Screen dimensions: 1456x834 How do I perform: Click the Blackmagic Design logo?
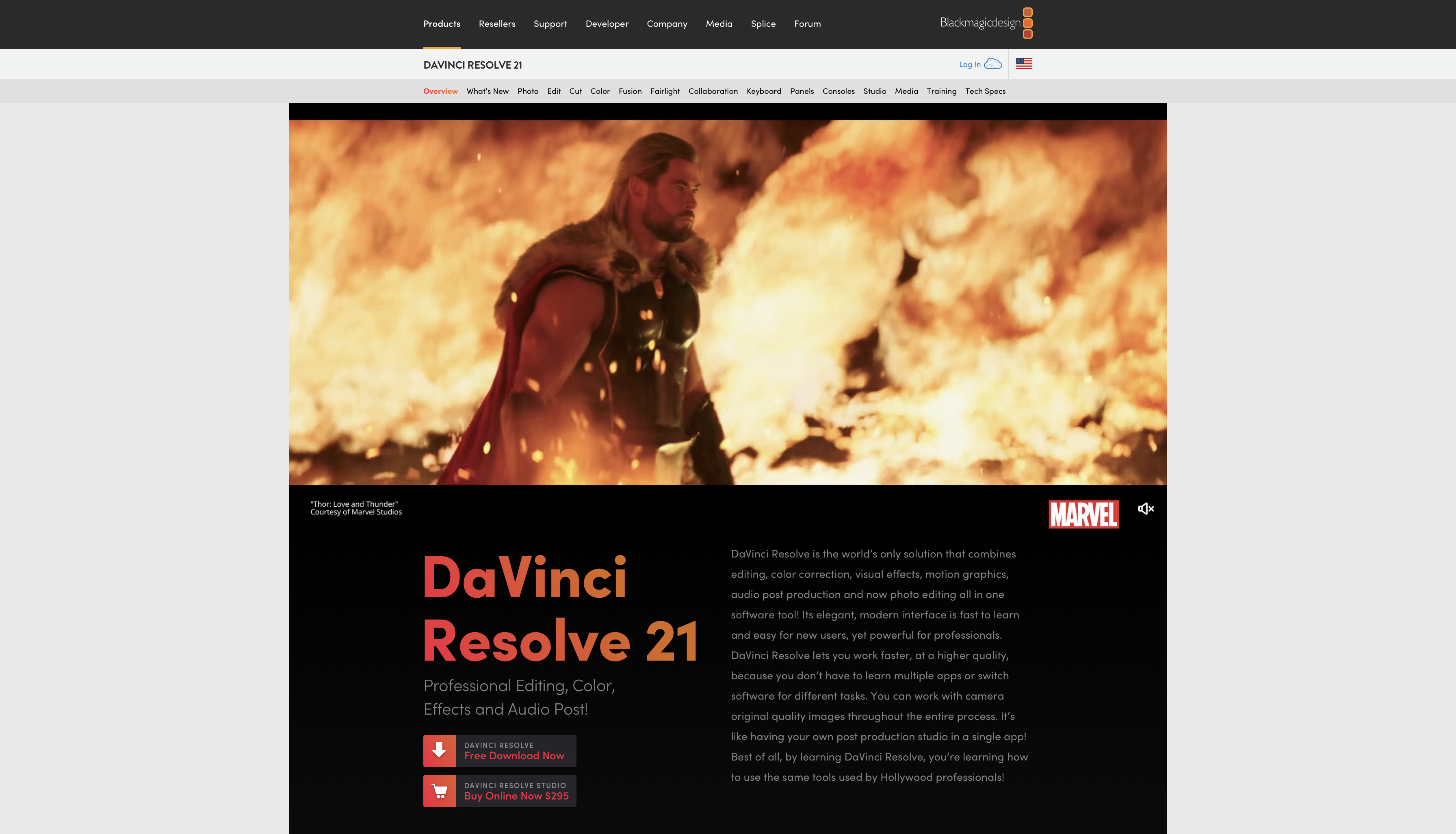tap(986, 23)
